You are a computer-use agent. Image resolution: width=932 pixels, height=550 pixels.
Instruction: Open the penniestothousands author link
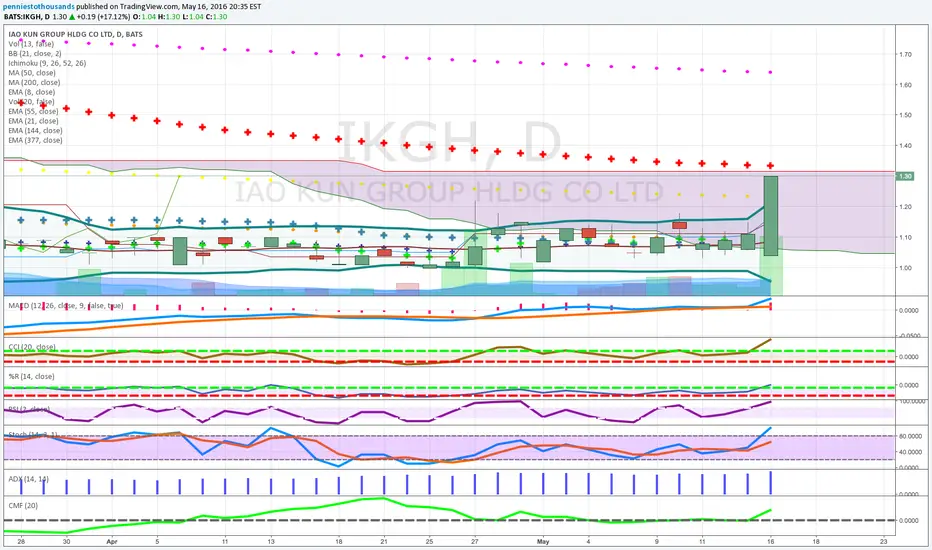pos(39,7)
